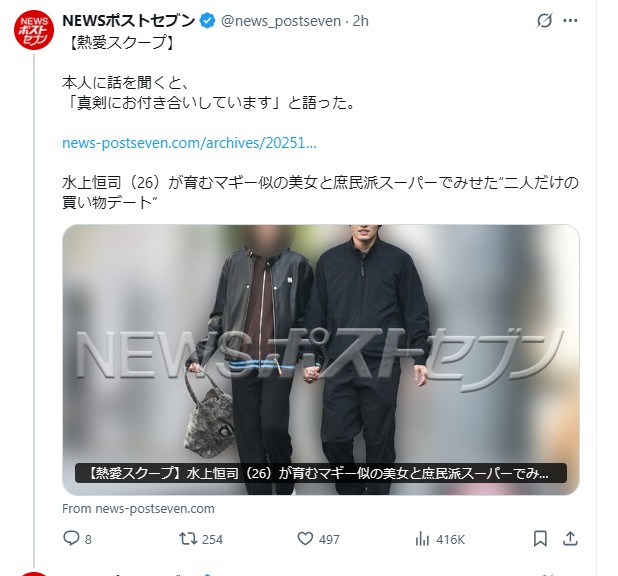The height and width of the screenshot is (576, 618).
Task: Click the reply speech bubble icon
Action: (x=71, y=539)
